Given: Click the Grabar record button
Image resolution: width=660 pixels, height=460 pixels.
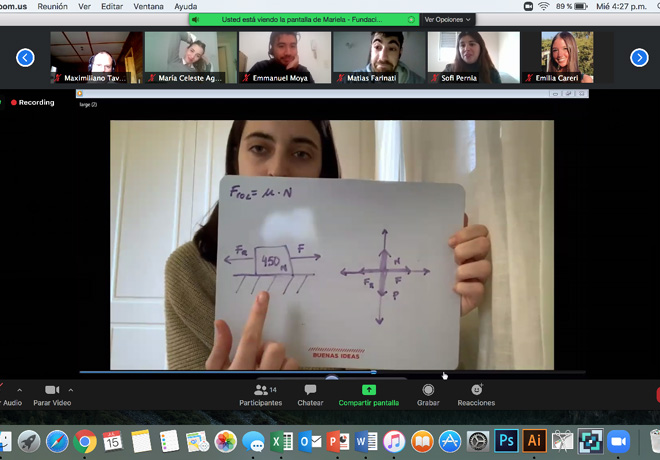Looking at the screenshot, I should pyautogui.click(x=428, y=392).
